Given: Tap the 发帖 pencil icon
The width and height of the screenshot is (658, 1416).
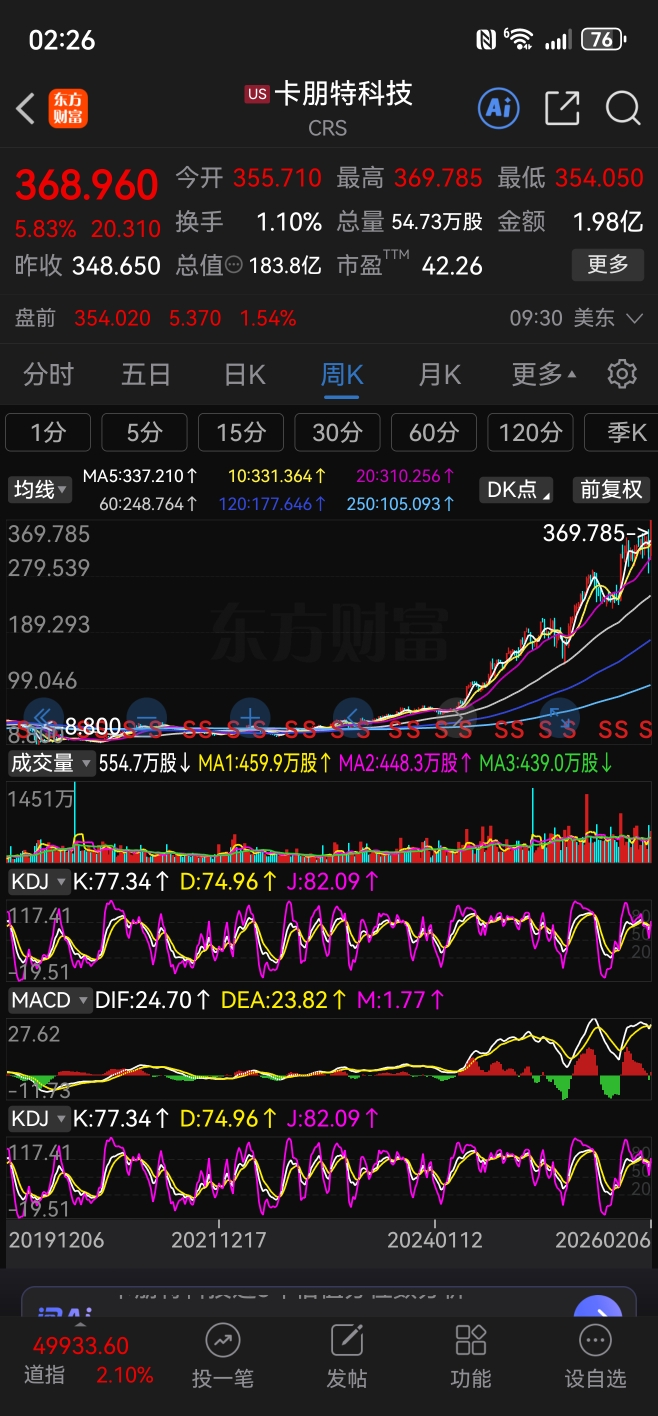Looking at the screenshot, I should pos(347,1340).
